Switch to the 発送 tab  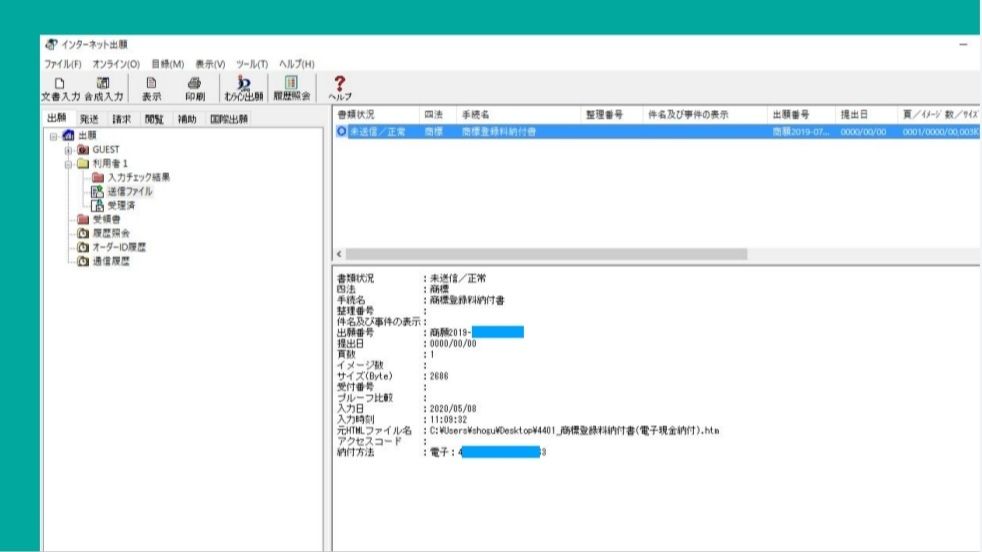[91, 118]
